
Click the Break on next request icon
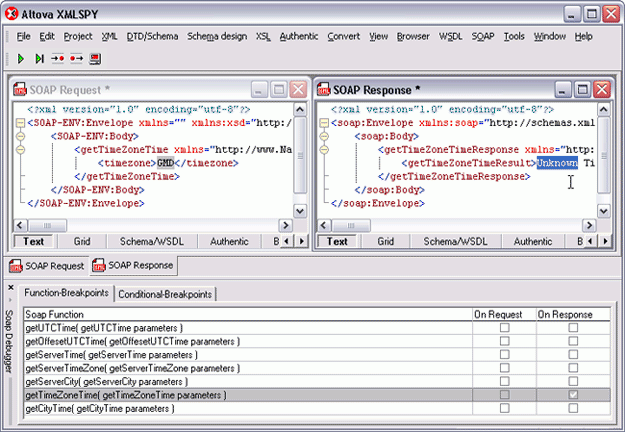point(57,59)
